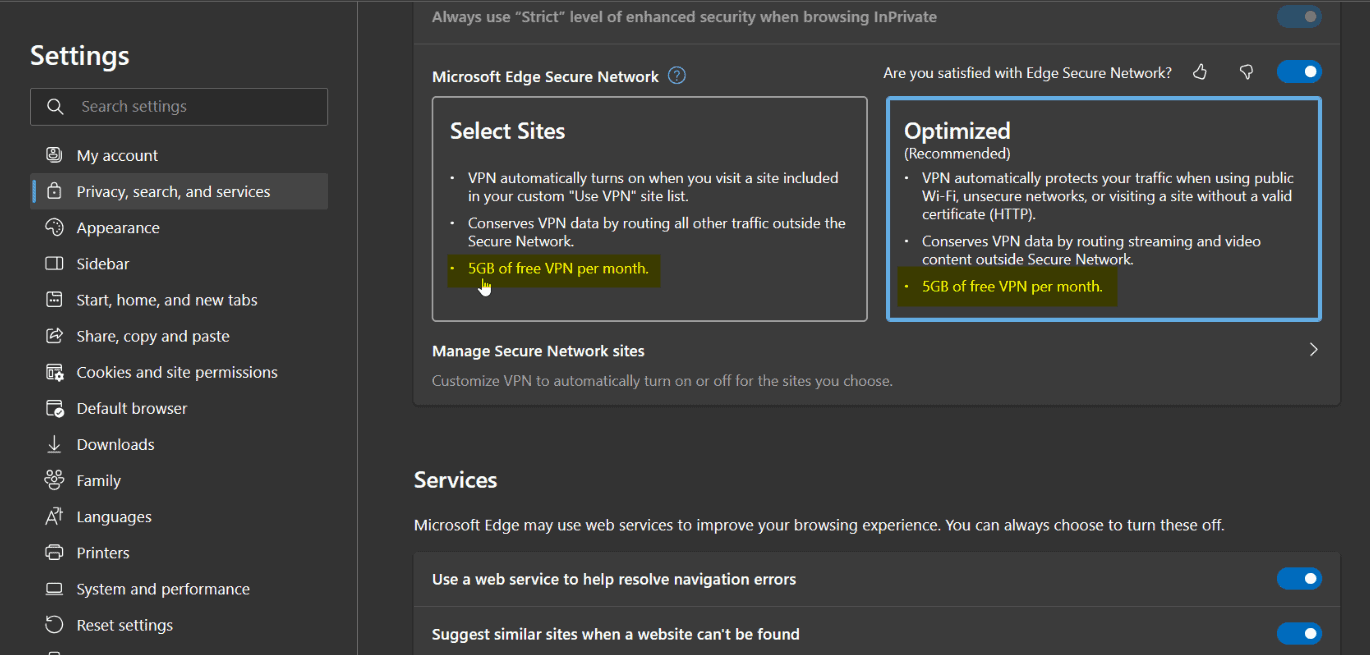Toggle Microsoft Edge Secure Network switch
The height and width of the screenshot is (655, 1370).
click(1299, 72)
